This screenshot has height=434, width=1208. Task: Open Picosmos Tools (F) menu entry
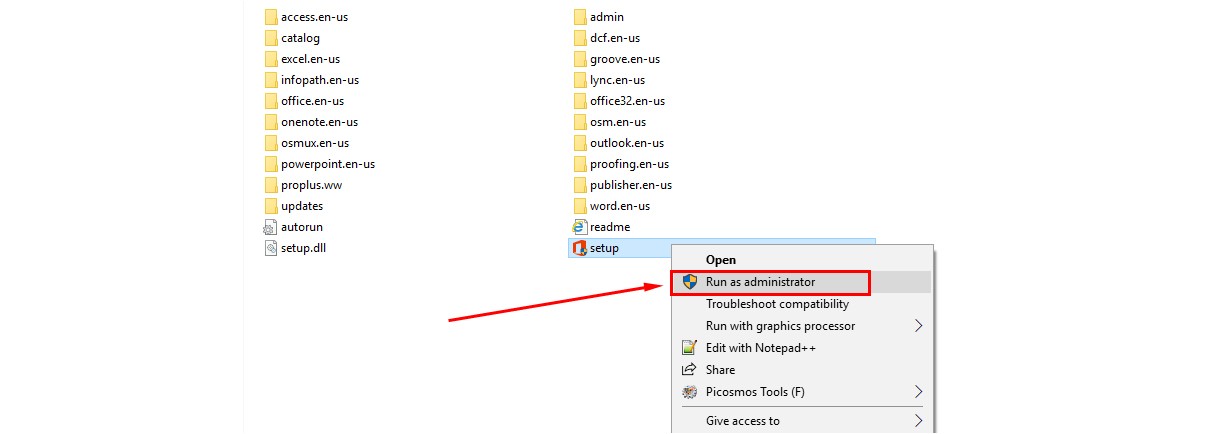coord(755,392)
